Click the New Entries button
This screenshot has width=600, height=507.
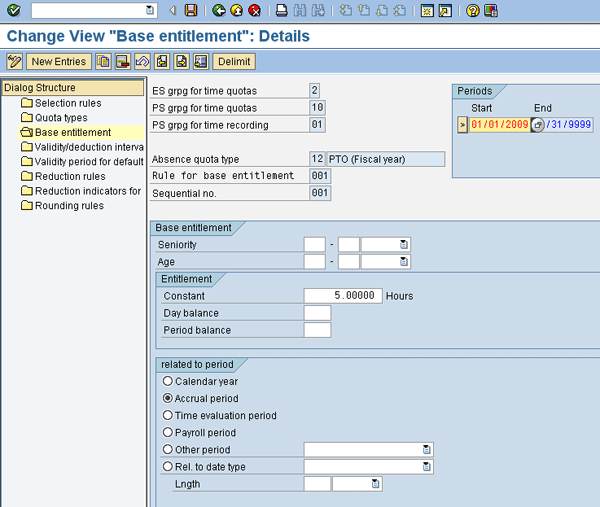click(59, 62)
